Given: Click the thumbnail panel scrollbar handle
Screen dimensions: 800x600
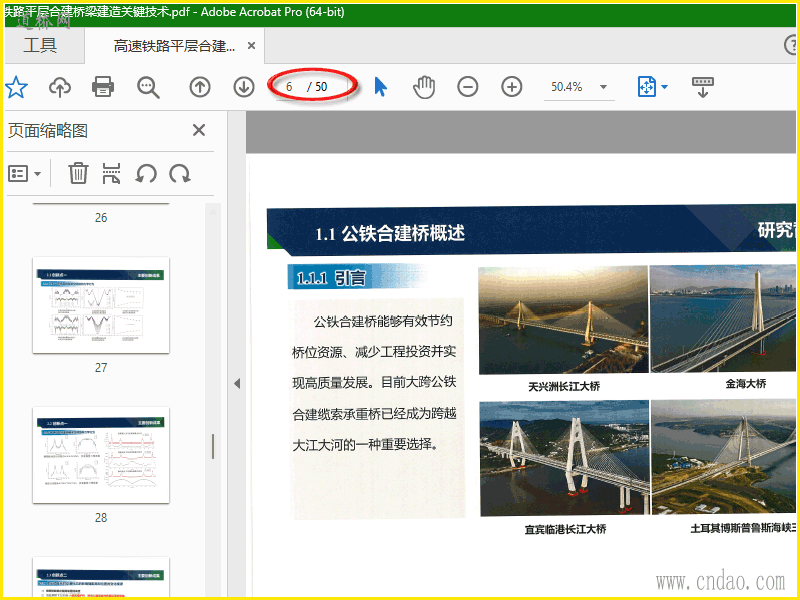Looking at the screenshot, I should [213, 446].
